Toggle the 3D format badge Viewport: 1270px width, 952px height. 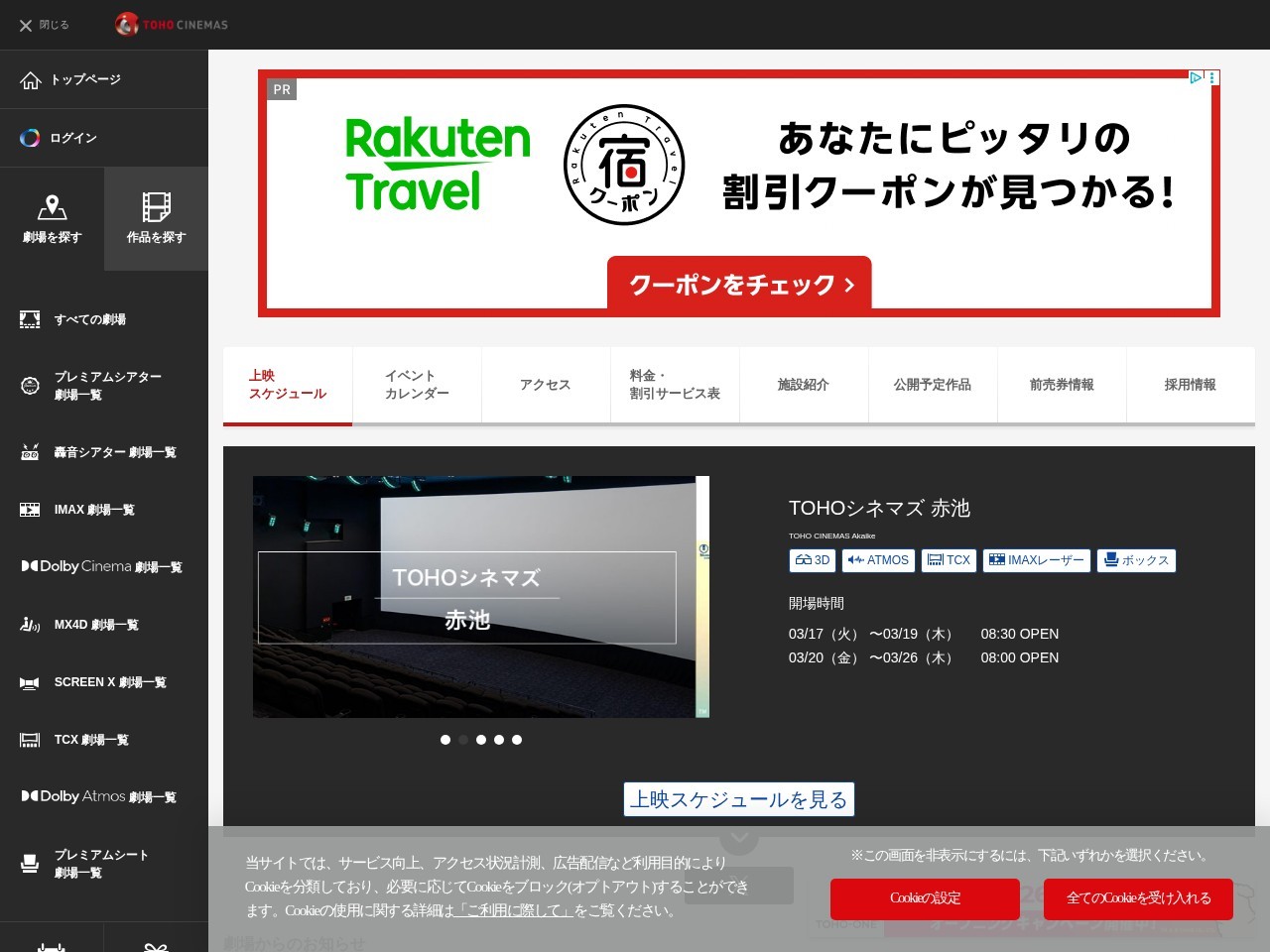812,560
